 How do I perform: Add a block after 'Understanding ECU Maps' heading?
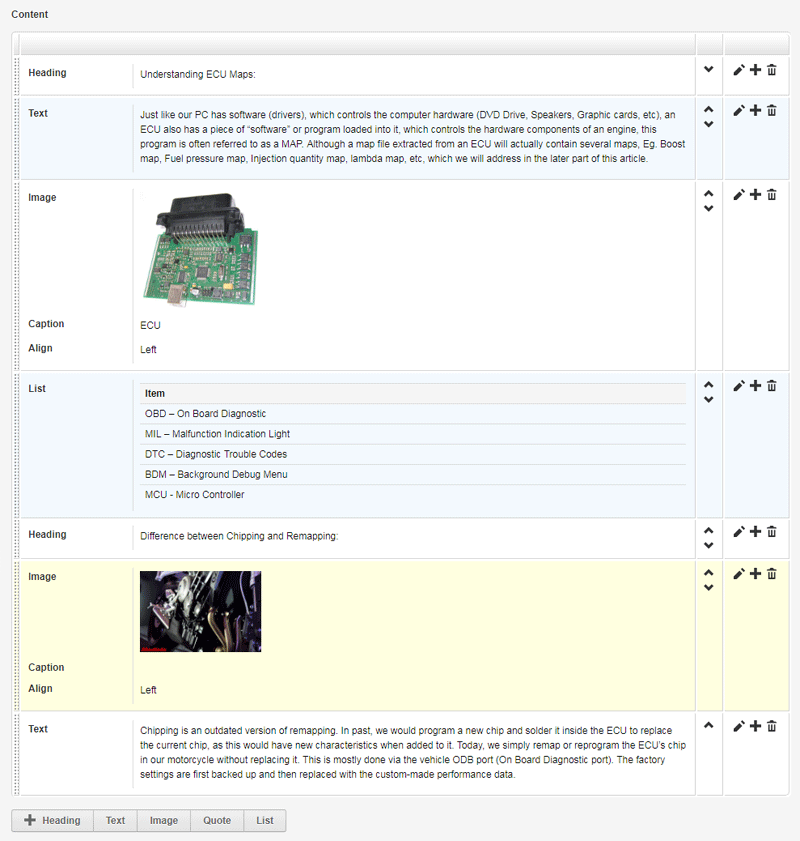click(755, 70)
